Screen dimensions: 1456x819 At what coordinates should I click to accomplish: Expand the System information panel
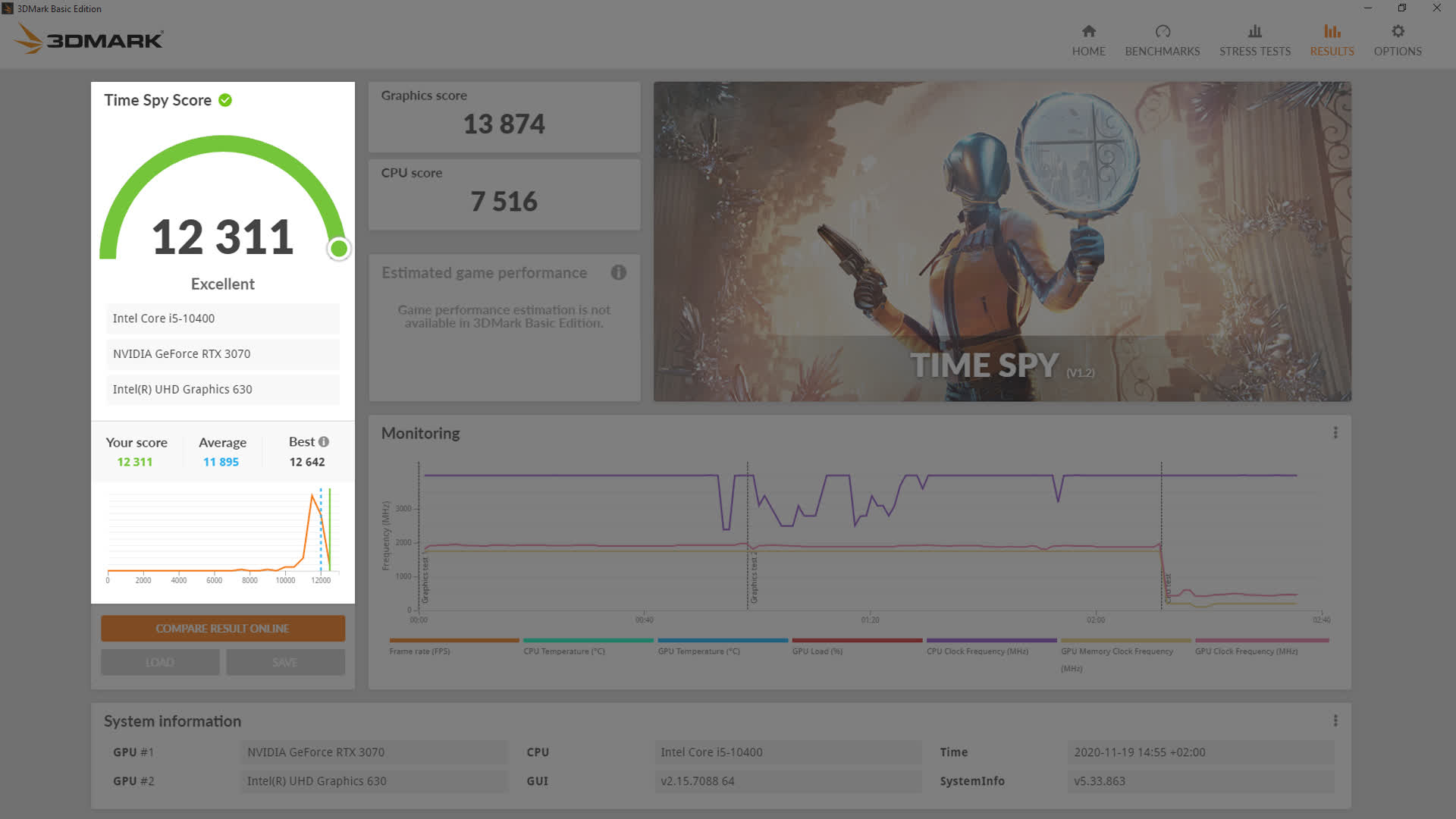1335,720
